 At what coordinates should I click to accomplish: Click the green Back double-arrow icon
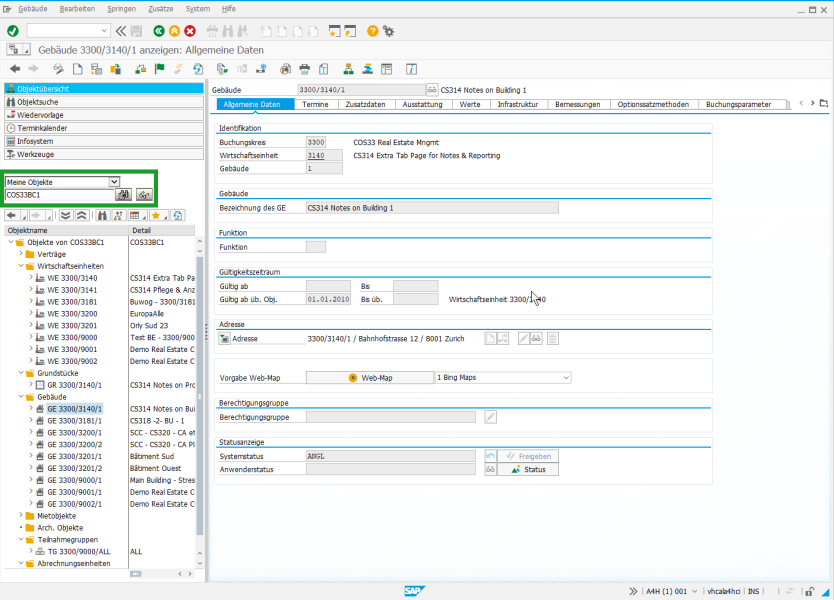[159, 31]
